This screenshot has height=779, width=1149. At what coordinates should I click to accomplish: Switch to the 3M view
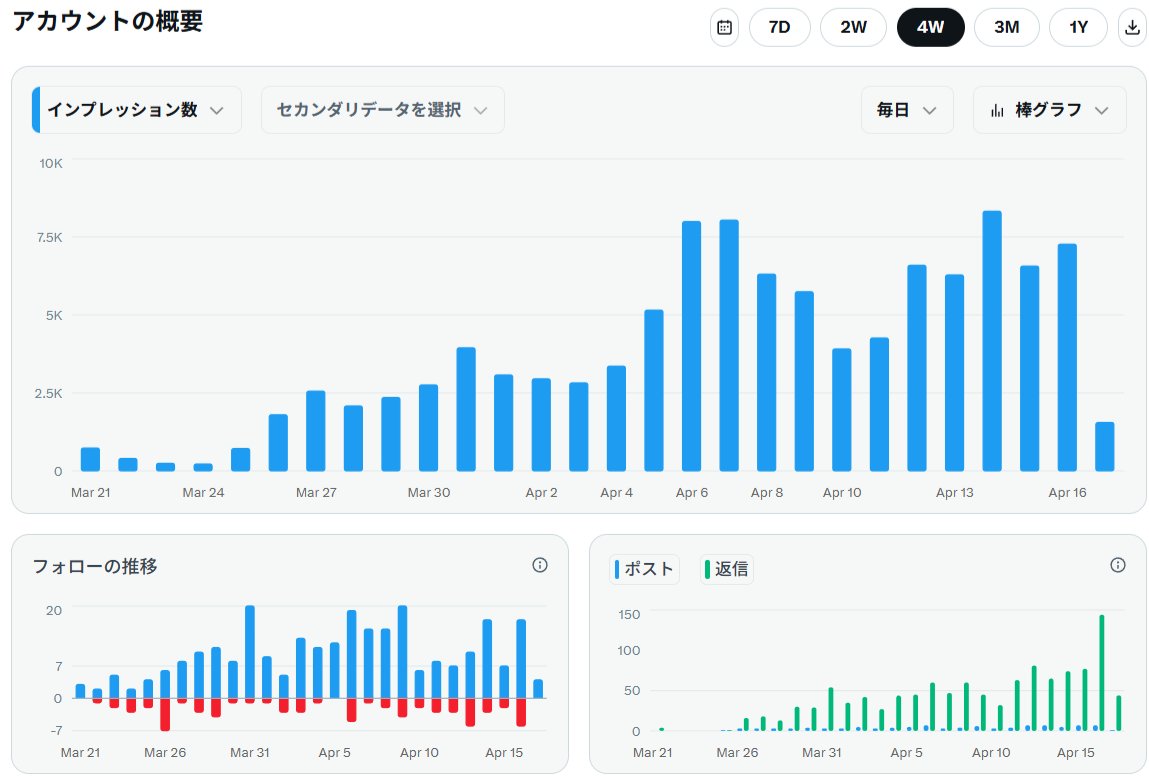tap(1006, 27)
